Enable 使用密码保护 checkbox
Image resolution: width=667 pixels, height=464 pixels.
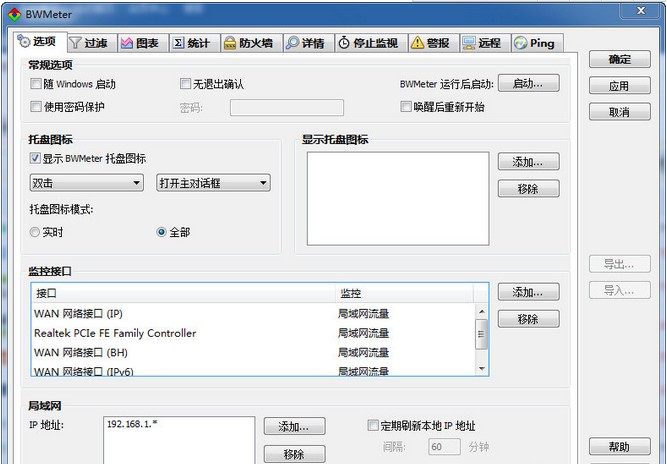(36, 106)
